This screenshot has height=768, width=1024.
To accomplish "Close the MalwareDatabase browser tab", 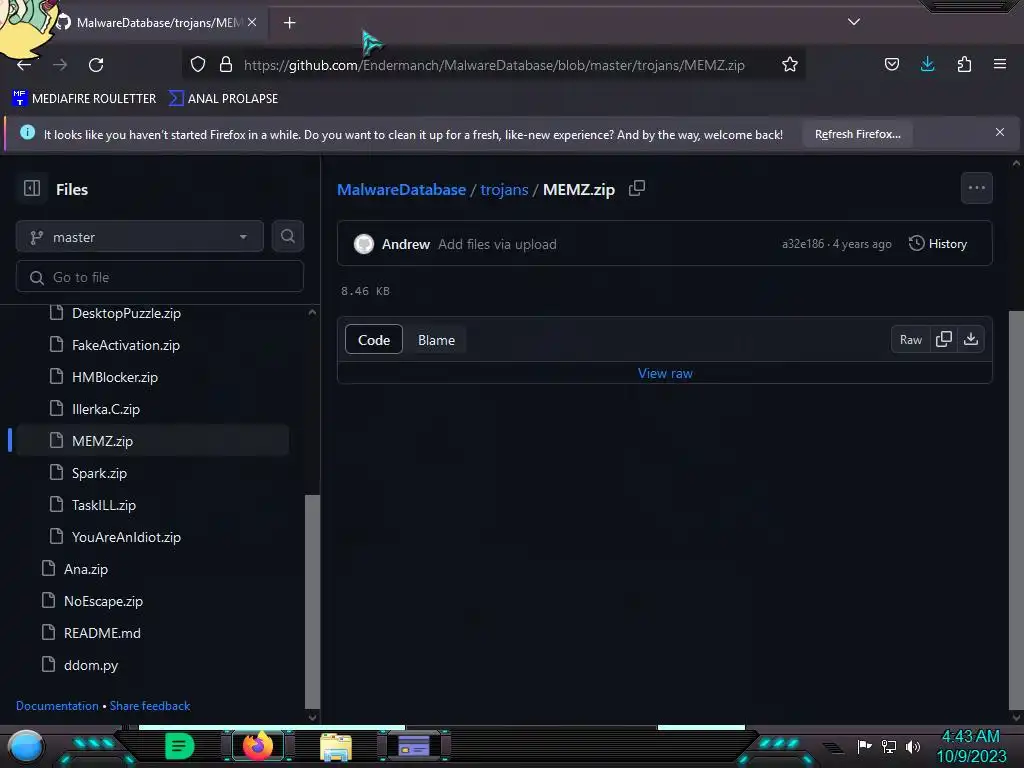I will pyautogui.click(x=252, y=22).
